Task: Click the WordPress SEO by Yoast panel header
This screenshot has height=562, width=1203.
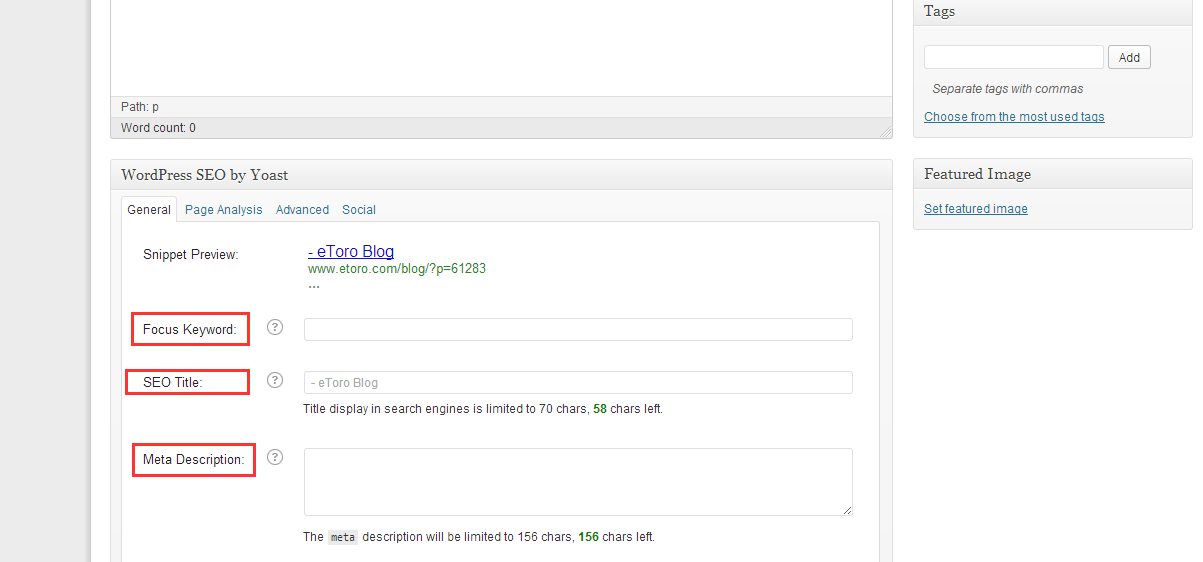Action: click(501, 174)
